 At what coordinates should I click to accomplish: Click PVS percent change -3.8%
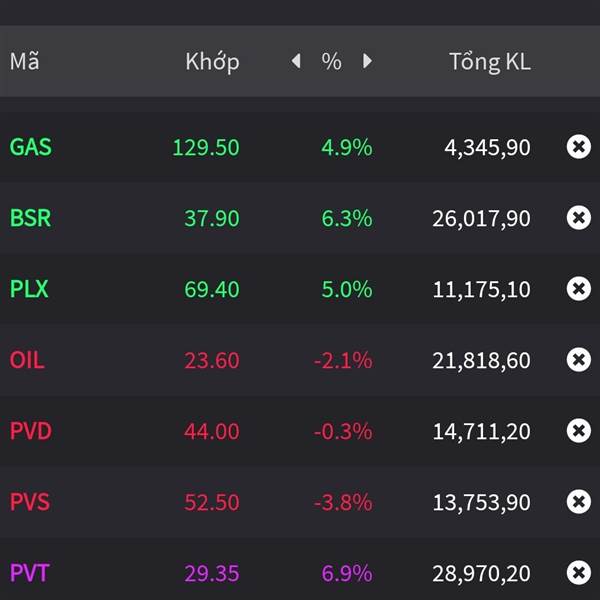pyautogui.click(x=343, y=502)
